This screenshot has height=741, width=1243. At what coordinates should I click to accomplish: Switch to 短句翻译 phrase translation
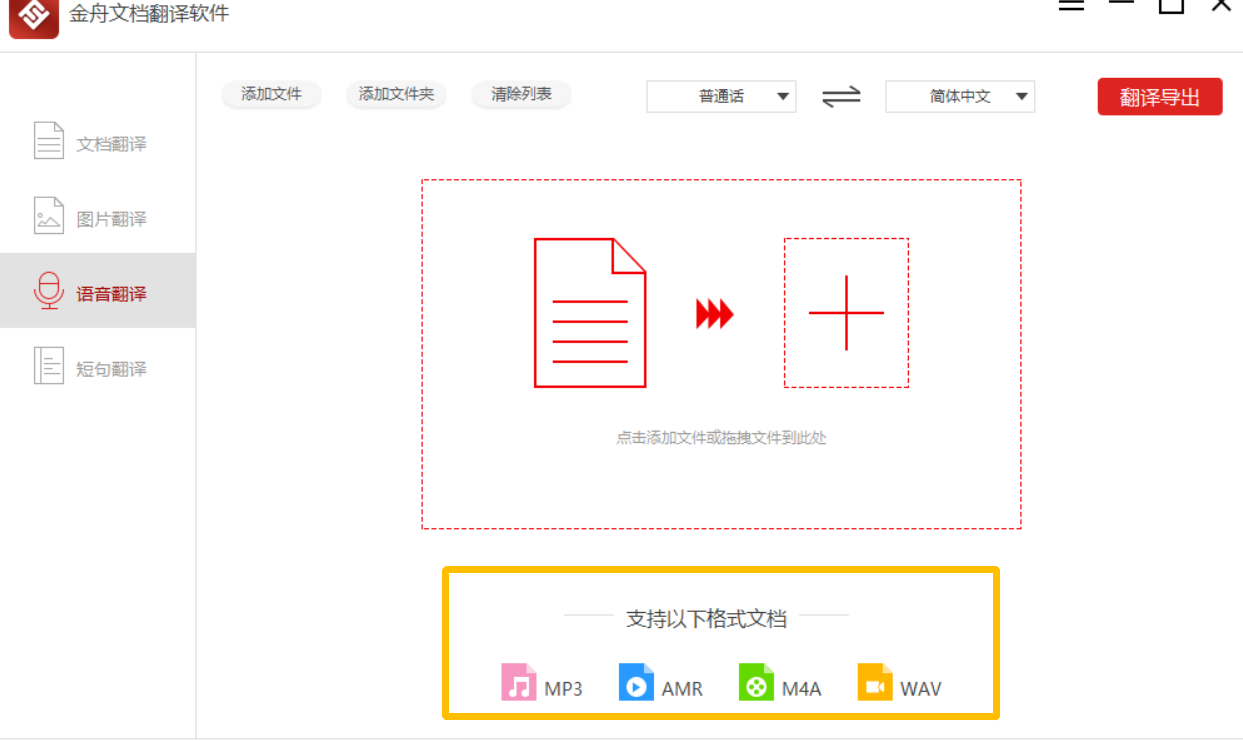tap(48, 366)
